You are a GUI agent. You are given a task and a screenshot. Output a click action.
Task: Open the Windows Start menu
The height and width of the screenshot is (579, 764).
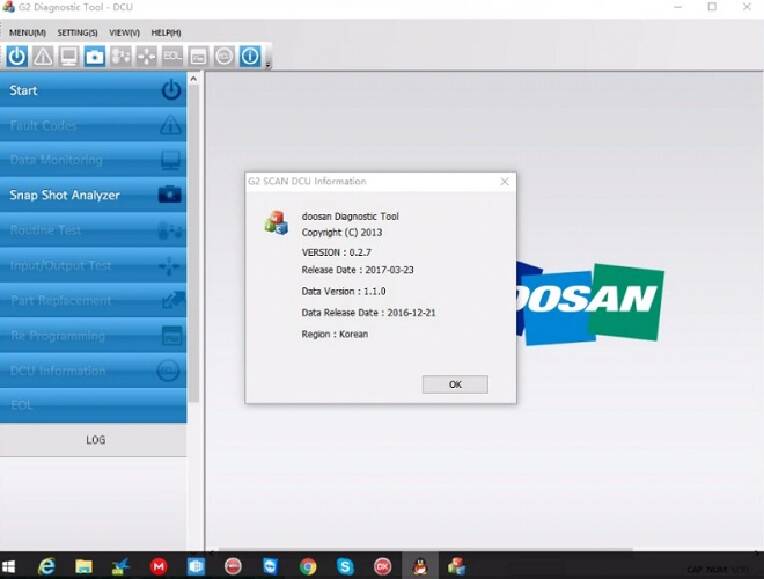tap(8, 566)
